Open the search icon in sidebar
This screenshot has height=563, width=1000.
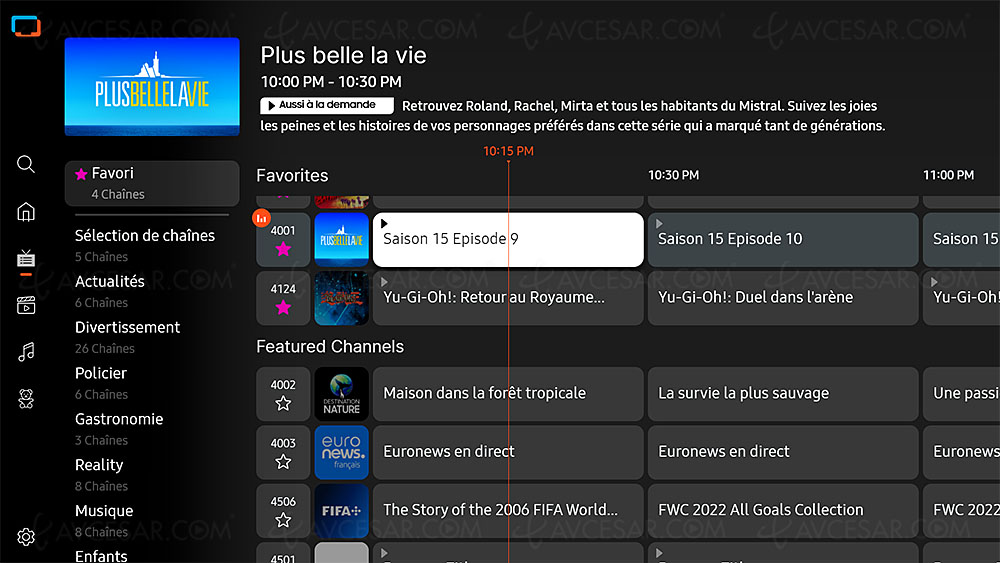(x=26, y=165)
